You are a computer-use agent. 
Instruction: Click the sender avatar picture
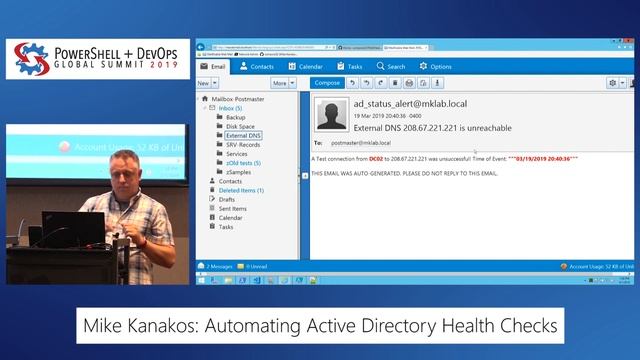(331, 115)
